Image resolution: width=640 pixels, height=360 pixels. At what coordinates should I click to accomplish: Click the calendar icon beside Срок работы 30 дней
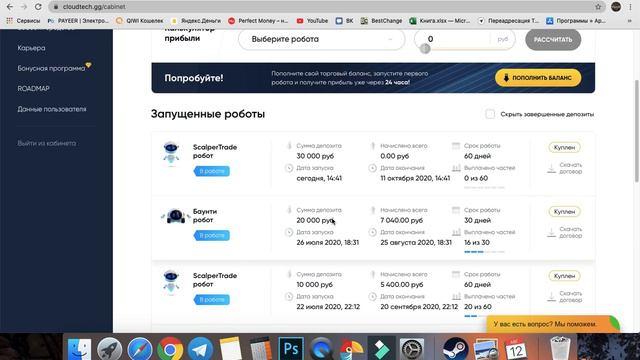tap(456, 210)
